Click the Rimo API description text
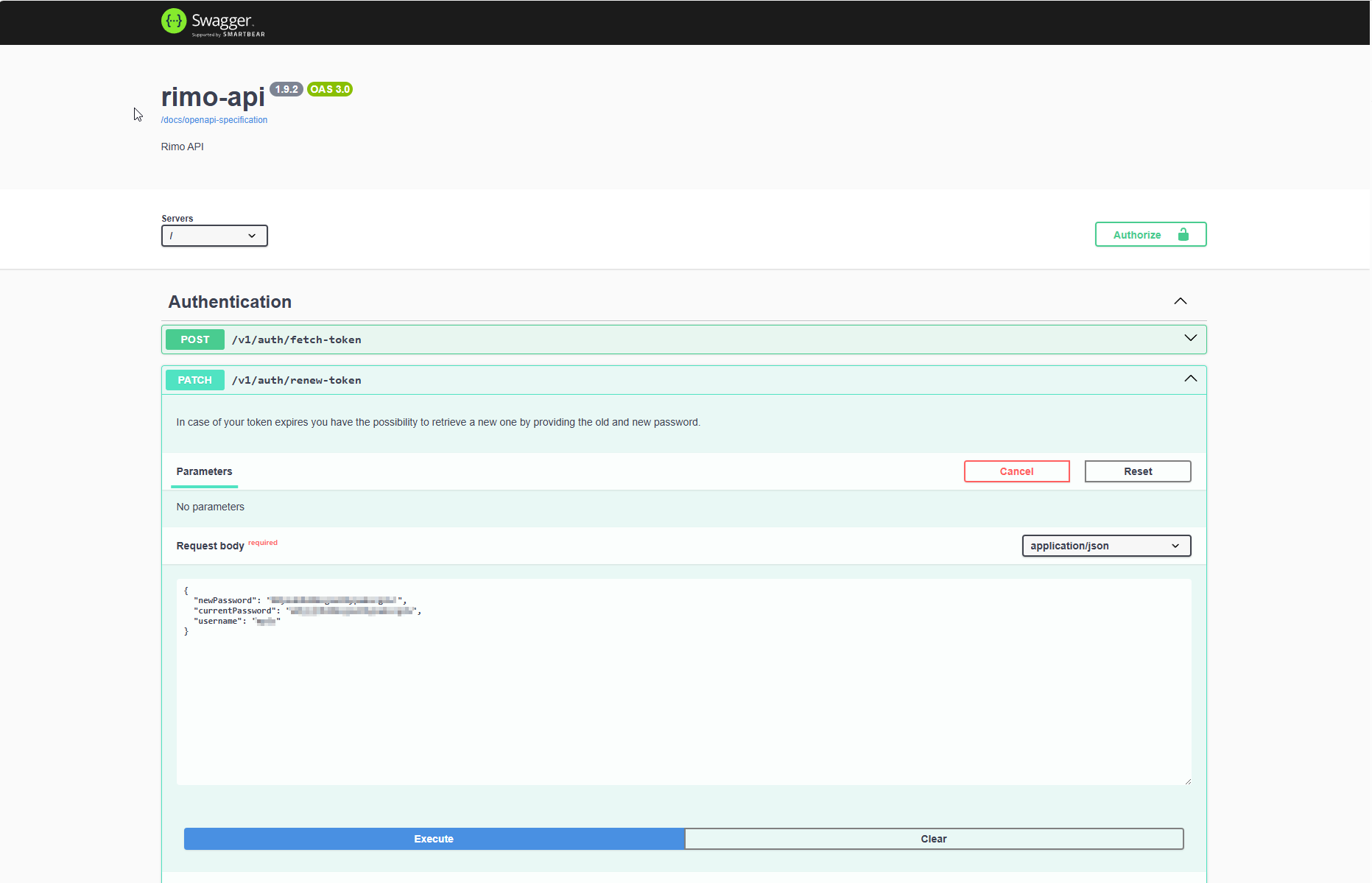This screenshot has width=1372, height=883. click(x=183, y=147)
